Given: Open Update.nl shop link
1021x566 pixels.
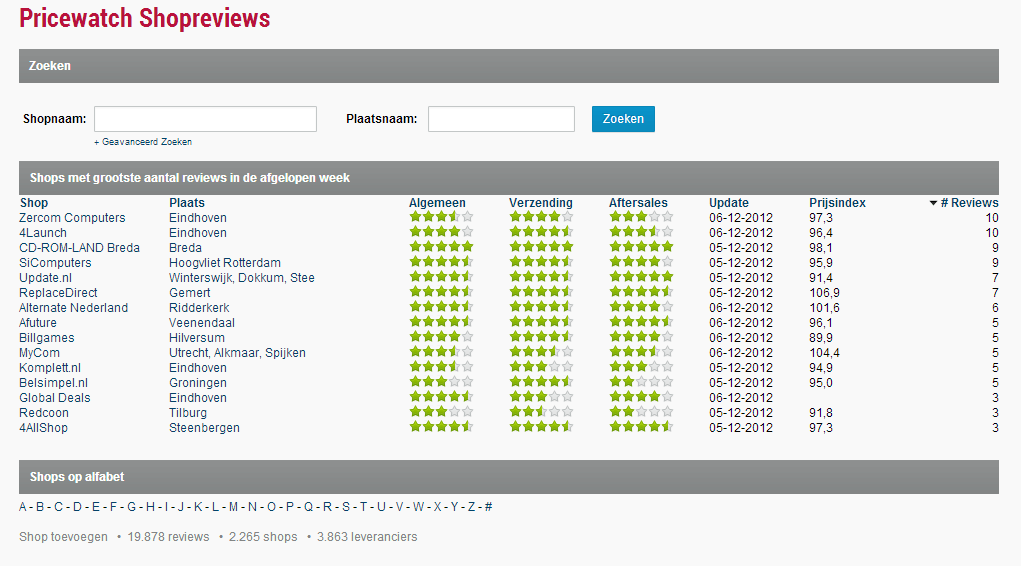Looking at the screenshot, I should 46,277.
